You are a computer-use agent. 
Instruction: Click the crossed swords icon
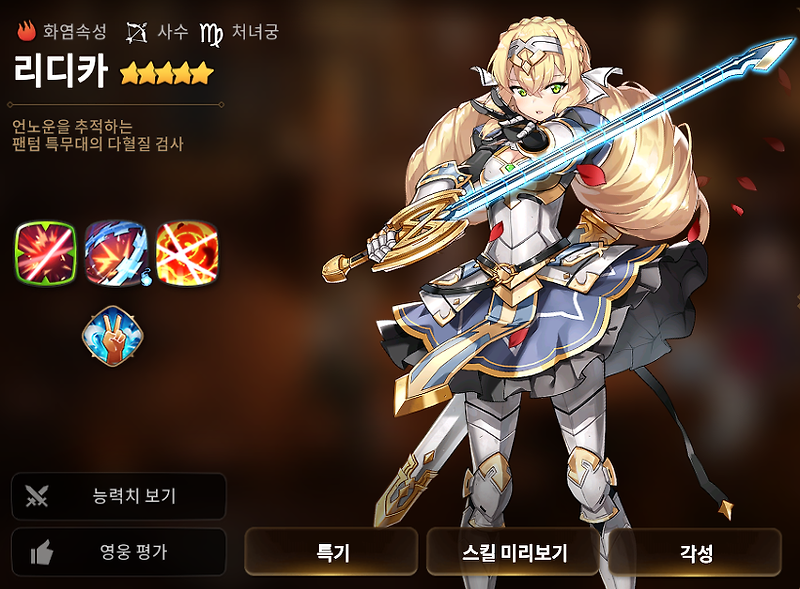37,496
